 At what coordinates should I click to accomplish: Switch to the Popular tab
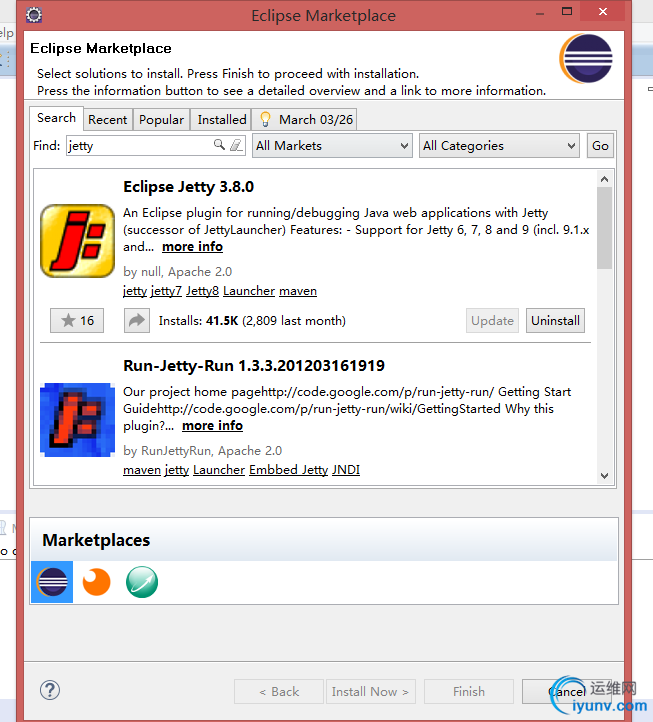pyautogui.click(x=162, y=120)
